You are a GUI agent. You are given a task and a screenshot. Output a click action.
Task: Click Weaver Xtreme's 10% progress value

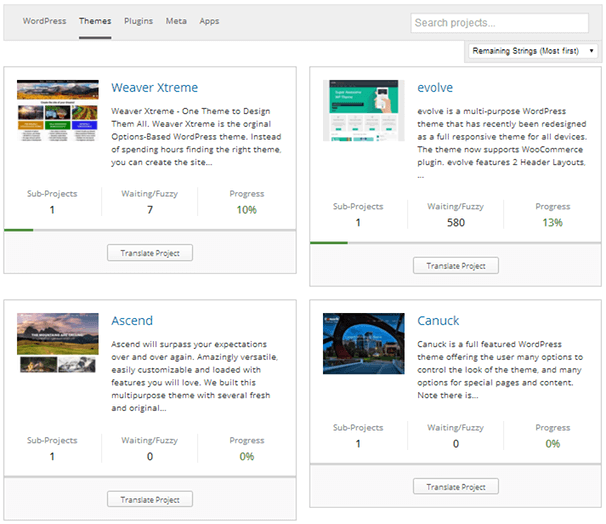point(247,210)
